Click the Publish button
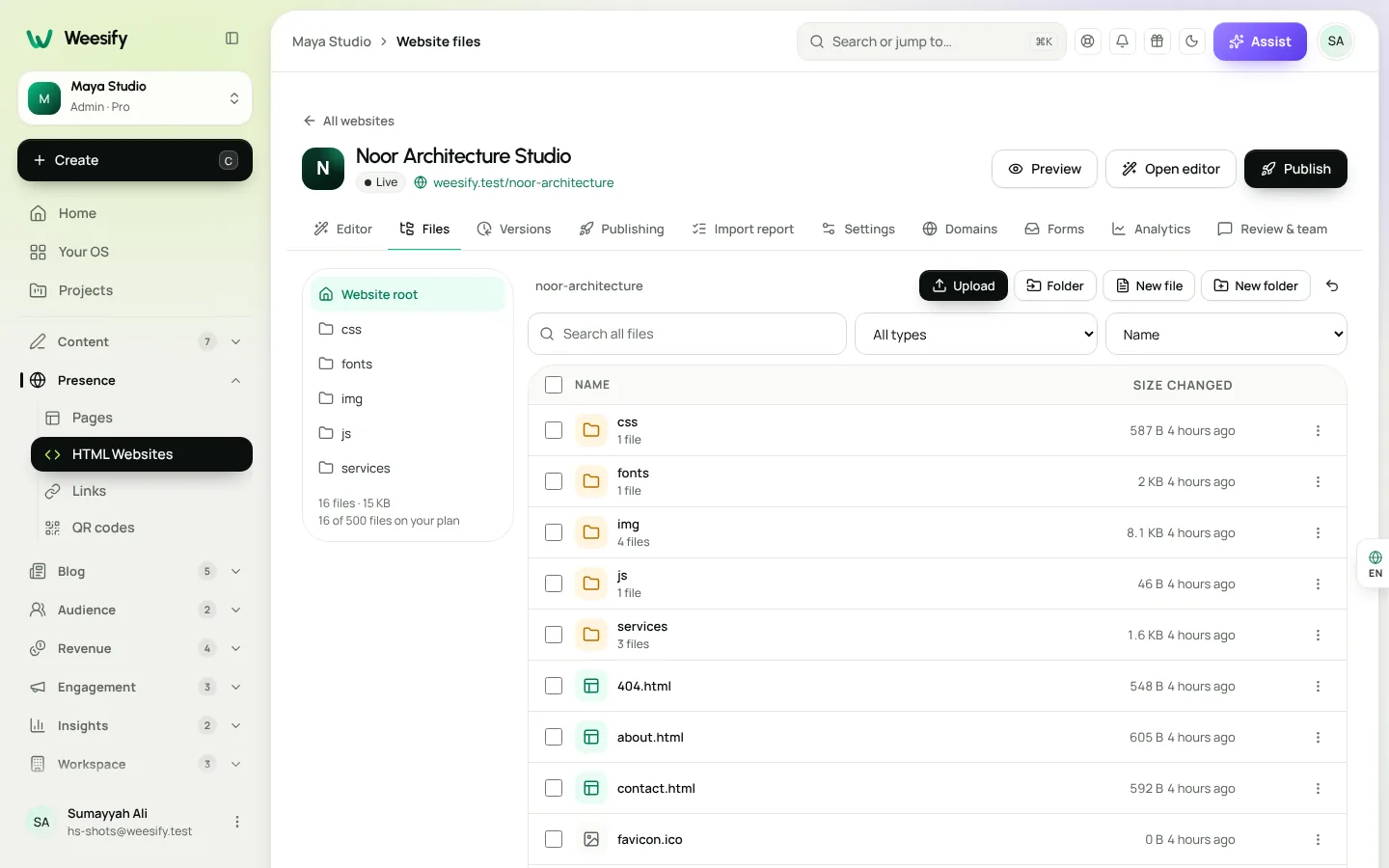Image resolution: width=1389 pixels, height=868 pixels. tap(1295, 169)
